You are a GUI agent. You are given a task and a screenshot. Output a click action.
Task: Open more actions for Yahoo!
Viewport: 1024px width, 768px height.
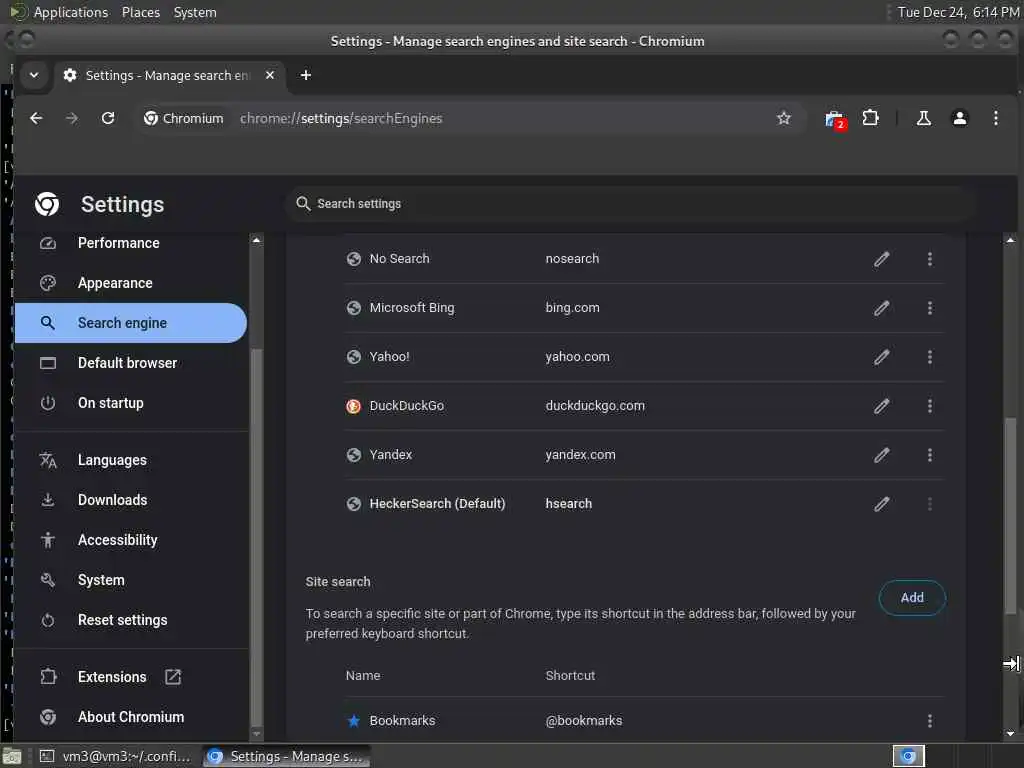click(x=930, y=357)
